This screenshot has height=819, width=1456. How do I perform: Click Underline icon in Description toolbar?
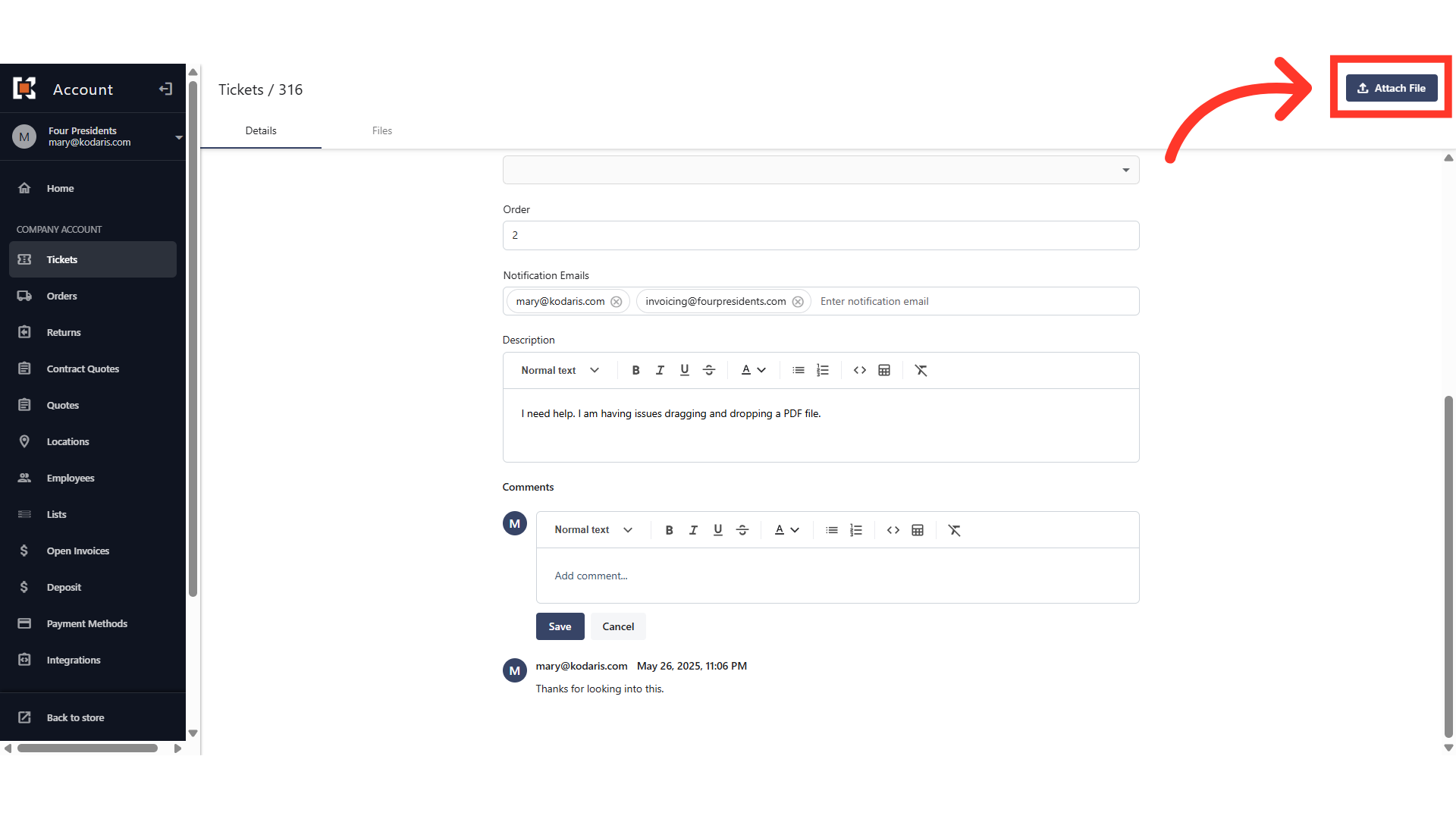[684, 370]
